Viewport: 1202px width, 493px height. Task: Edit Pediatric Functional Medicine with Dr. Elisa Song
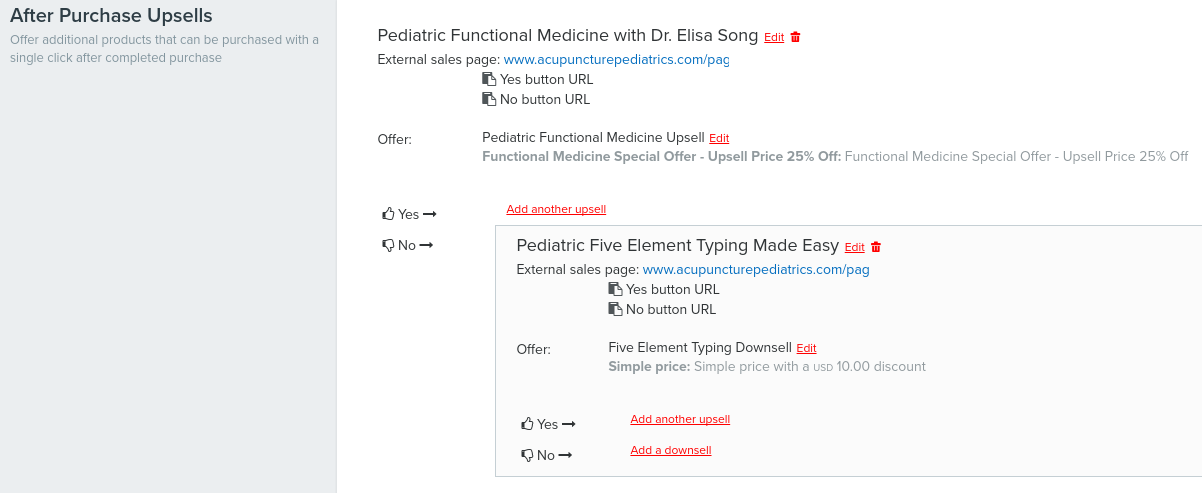[774, 37]
